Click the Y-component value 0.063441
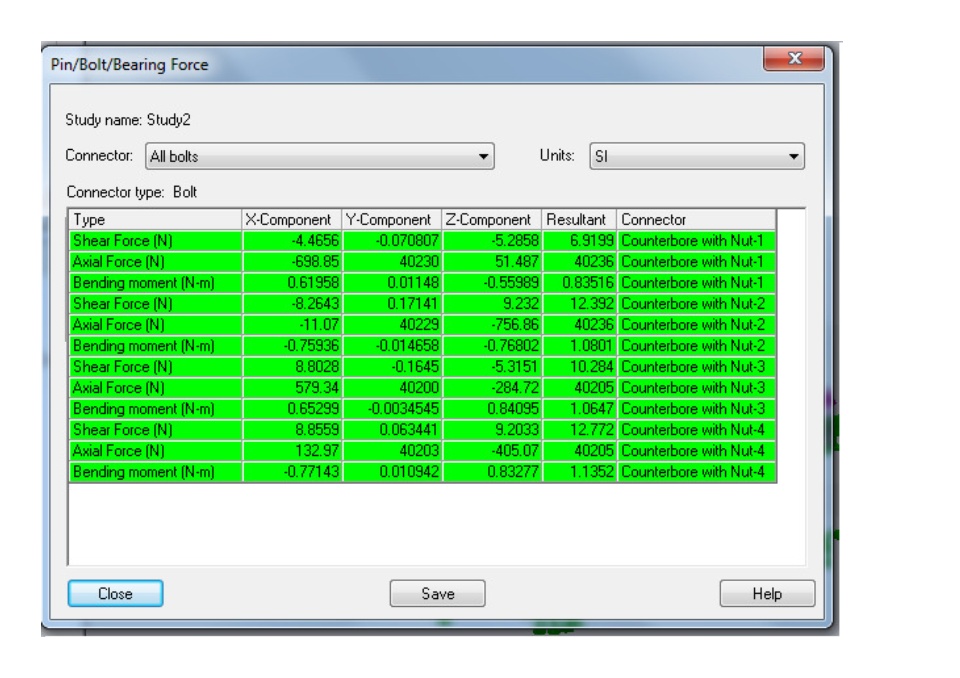 [x=409, y=429]
